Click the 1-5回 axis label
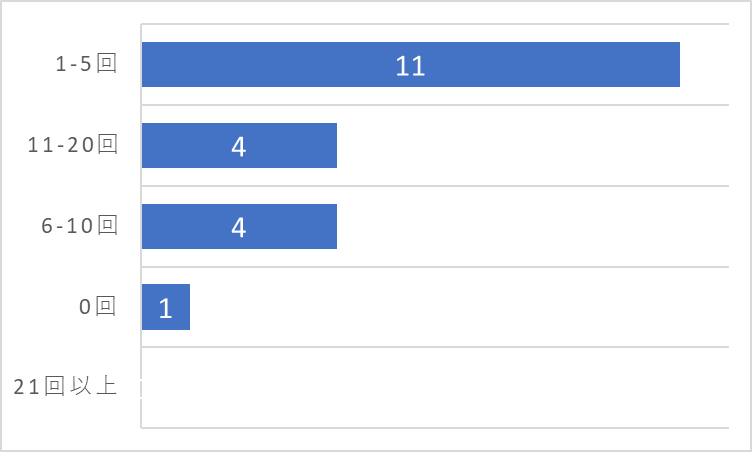Image resolution: width=752 pixels, height=452 pixels. tap(86, 64)
